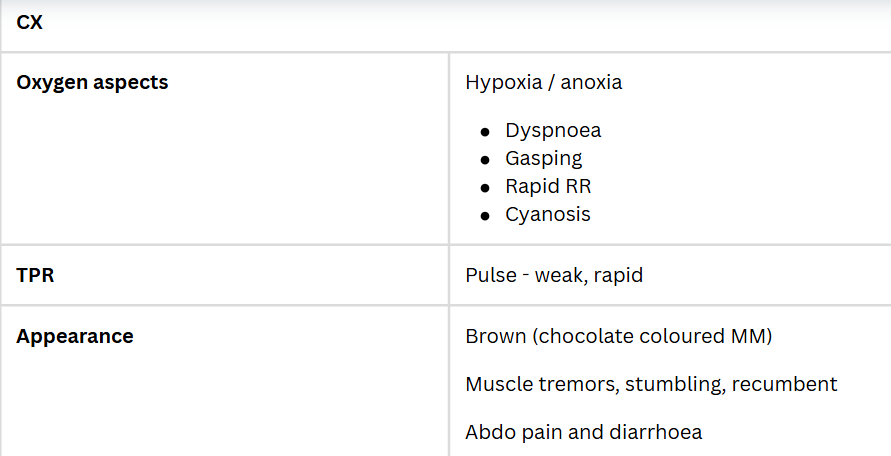
Task: Select the TPR row label
Action: [35, 275]
